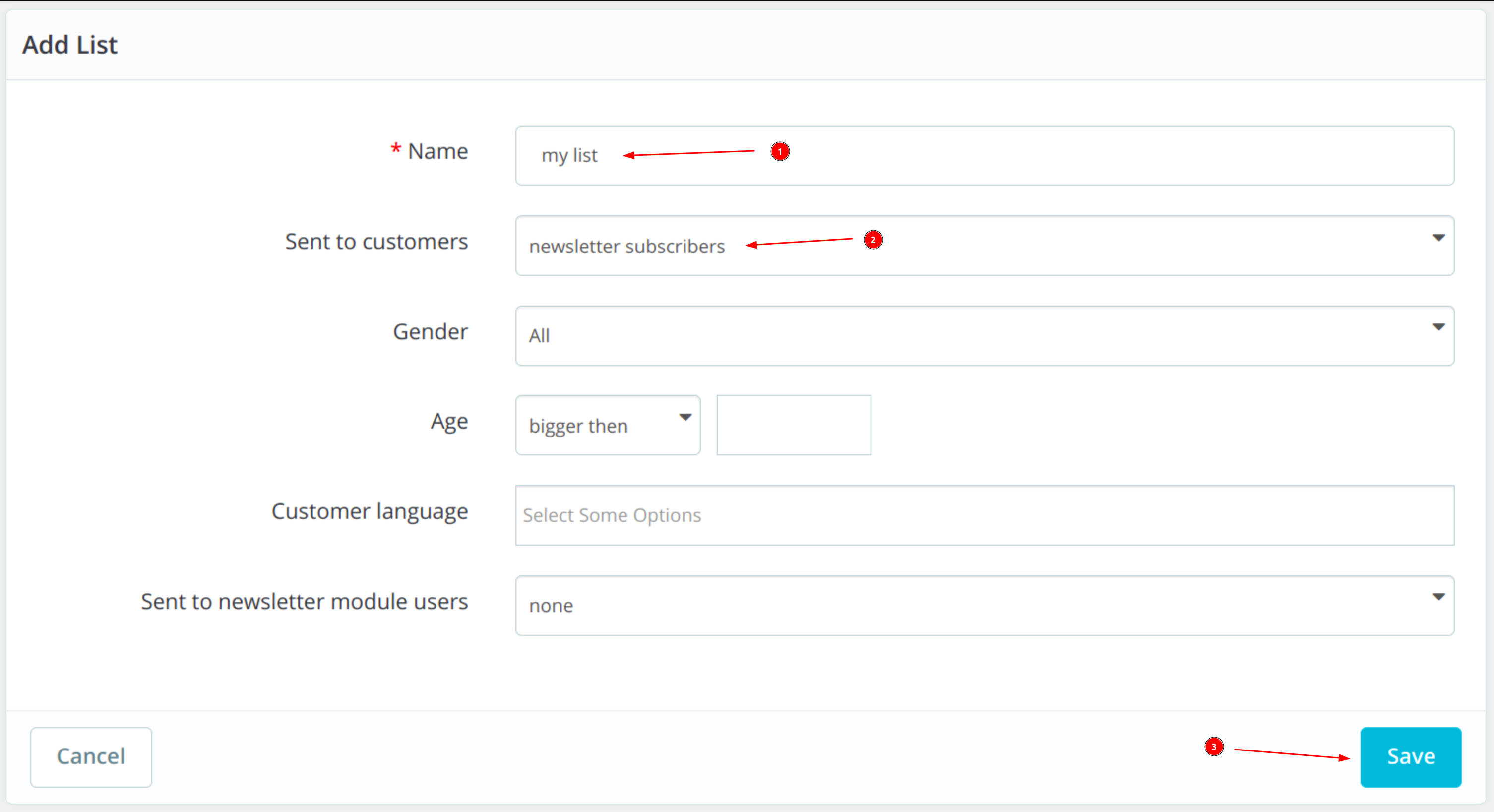Image resolution: width=1494 pixels, height=812 pixels.
Task: Click the Name field label
Action: 437,151
